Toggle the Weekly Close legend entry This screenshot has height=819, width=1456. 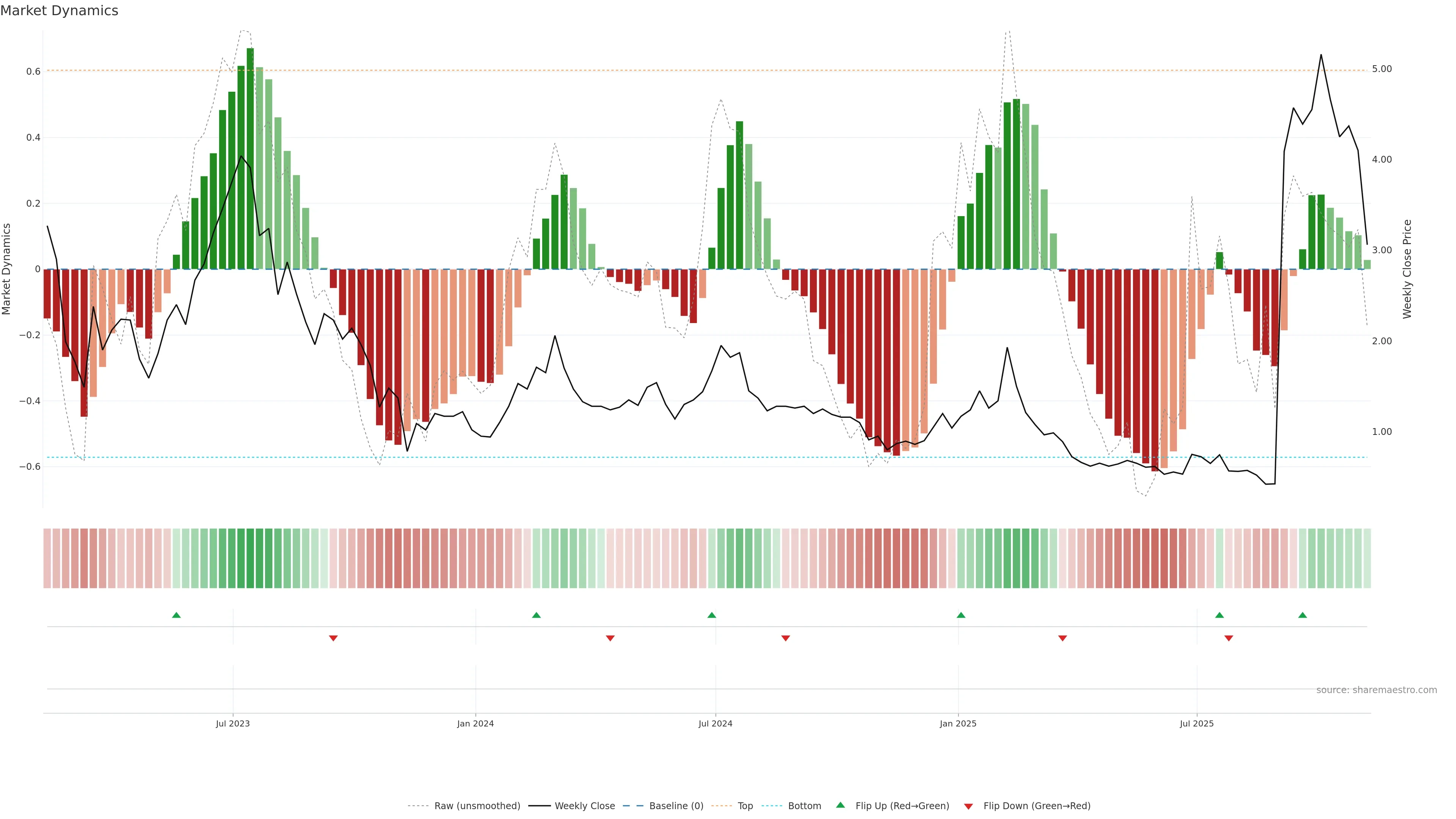[584, 806]
